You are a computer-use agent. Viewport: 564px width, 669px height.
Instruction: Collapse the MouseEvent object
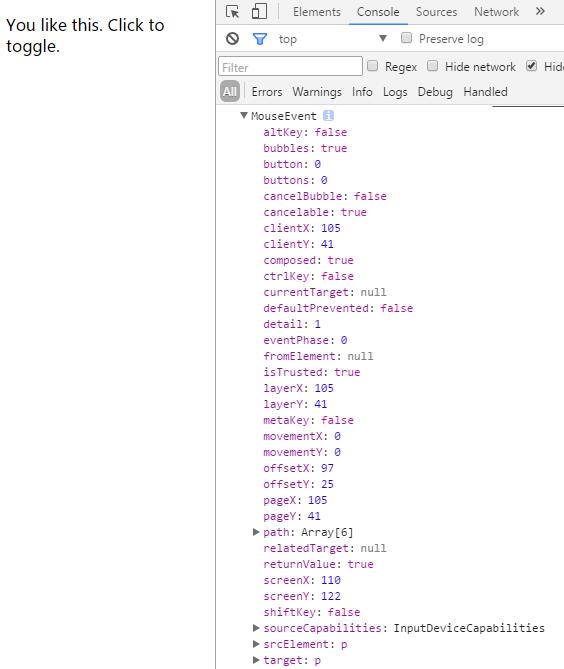pos(244,115)
